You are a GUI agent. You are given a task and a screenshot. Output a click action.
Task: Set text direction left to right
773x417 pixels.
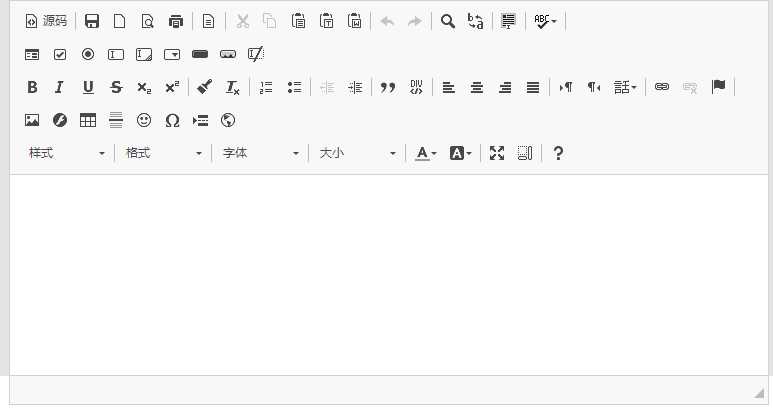tap(565, 87)
